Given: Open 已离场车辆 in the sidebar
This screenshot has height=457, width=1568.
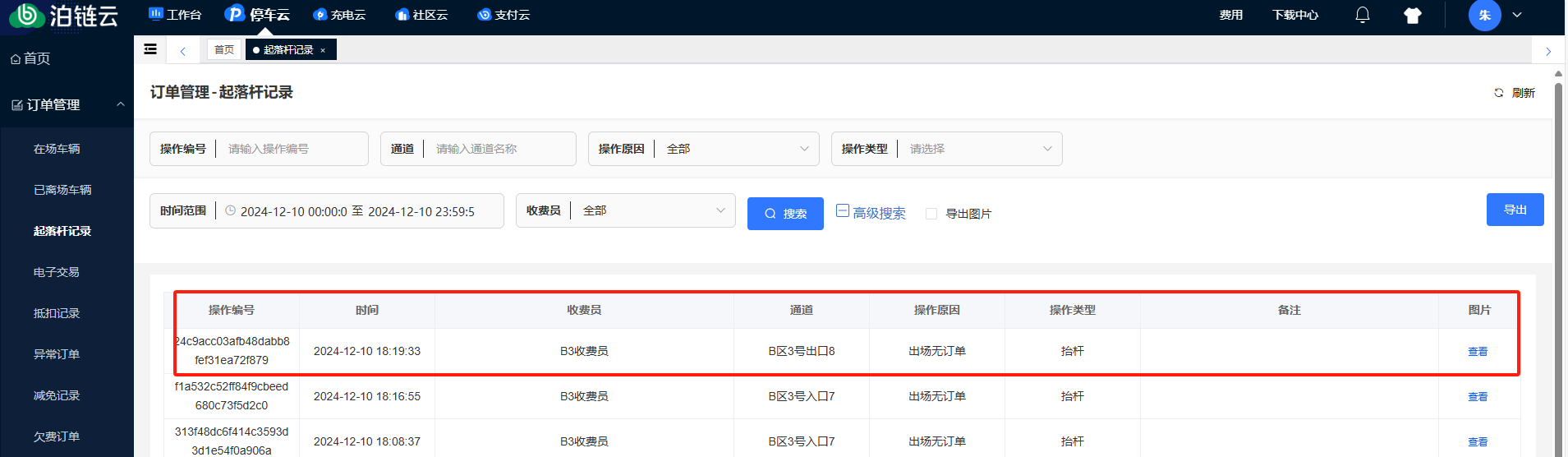Looking at the screenshot, I should coord(62,190).
